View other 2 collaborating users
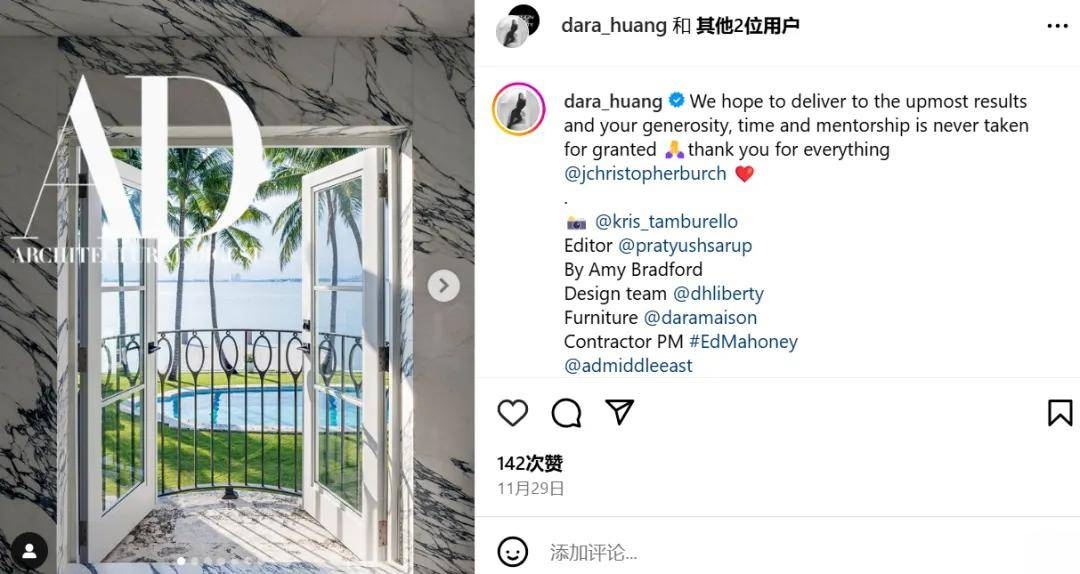 click(747, 25)
